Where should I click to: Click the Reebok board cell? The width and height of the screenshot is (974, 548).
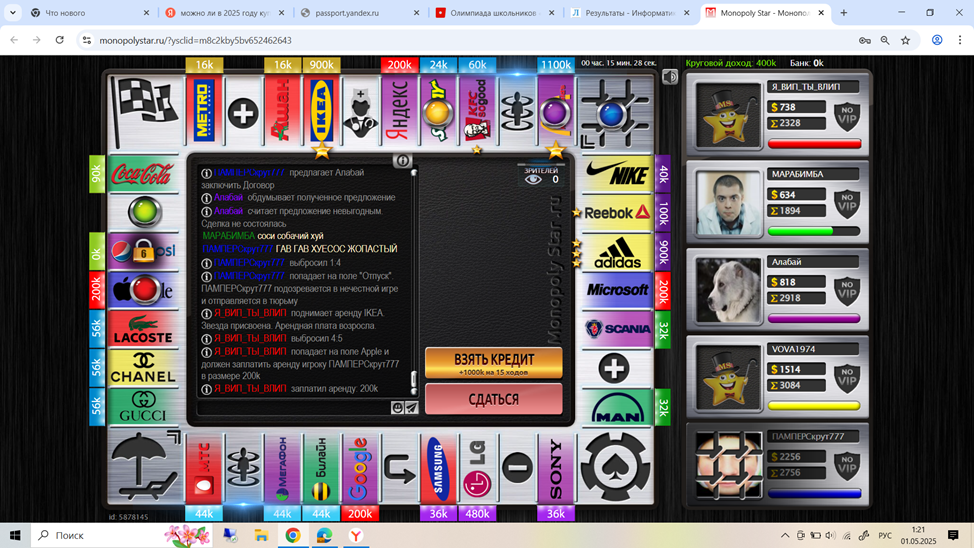(617, 212)
